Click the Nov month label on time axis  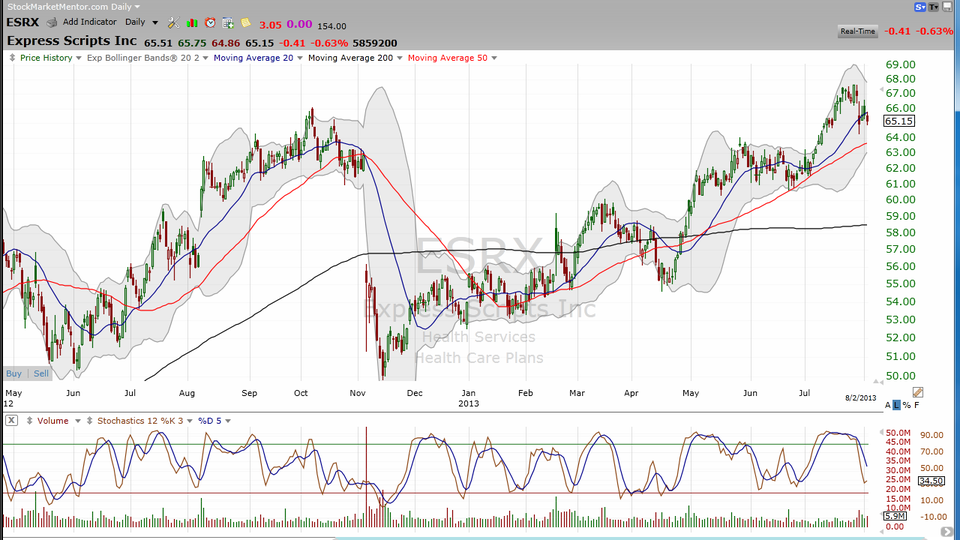click(x=358, y=392)
